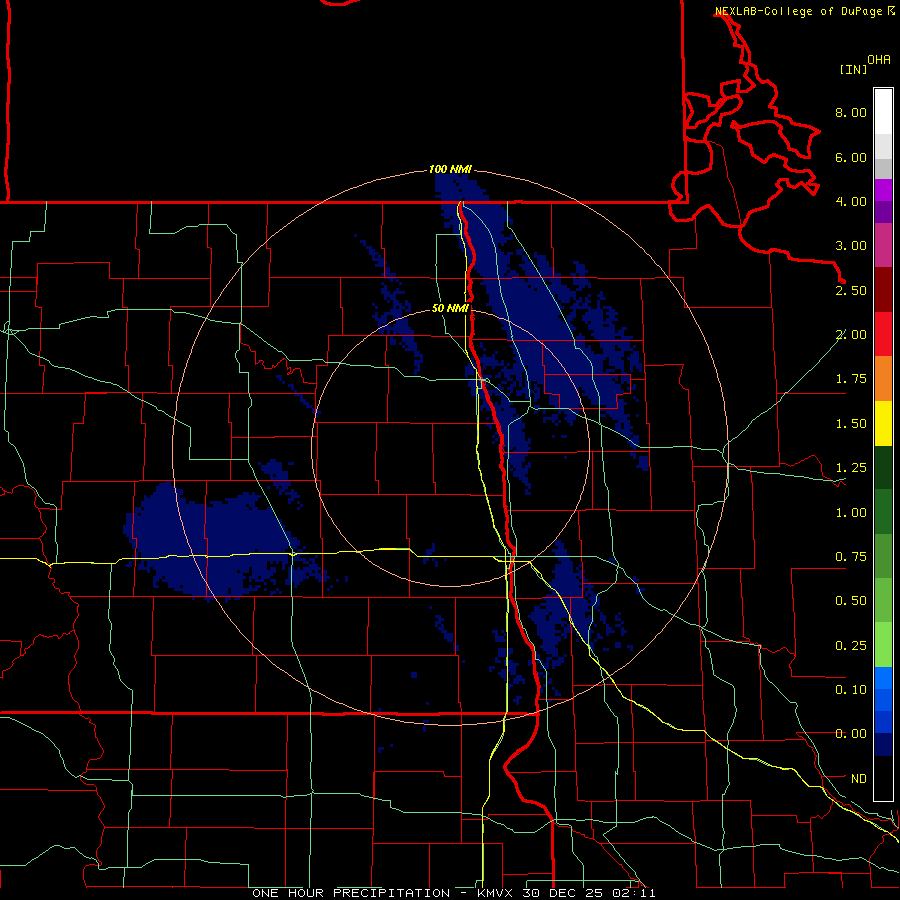Click the orange legend swatch
Image resolution: width=900 pixels, height=900 pixels.
883,379
